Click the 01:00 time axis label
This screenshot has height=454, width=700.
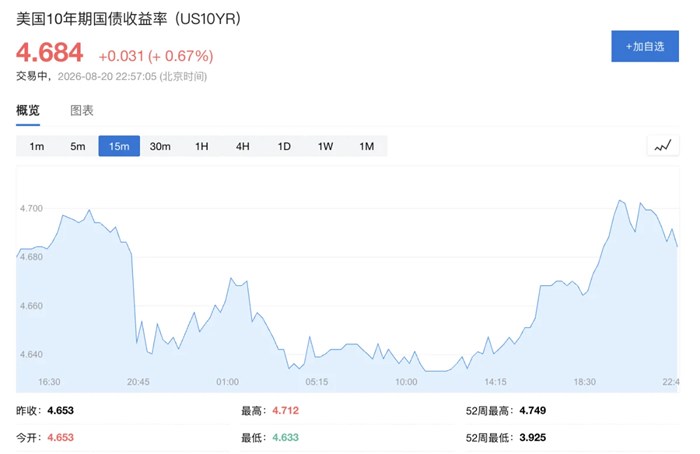(x=227, y=382)
